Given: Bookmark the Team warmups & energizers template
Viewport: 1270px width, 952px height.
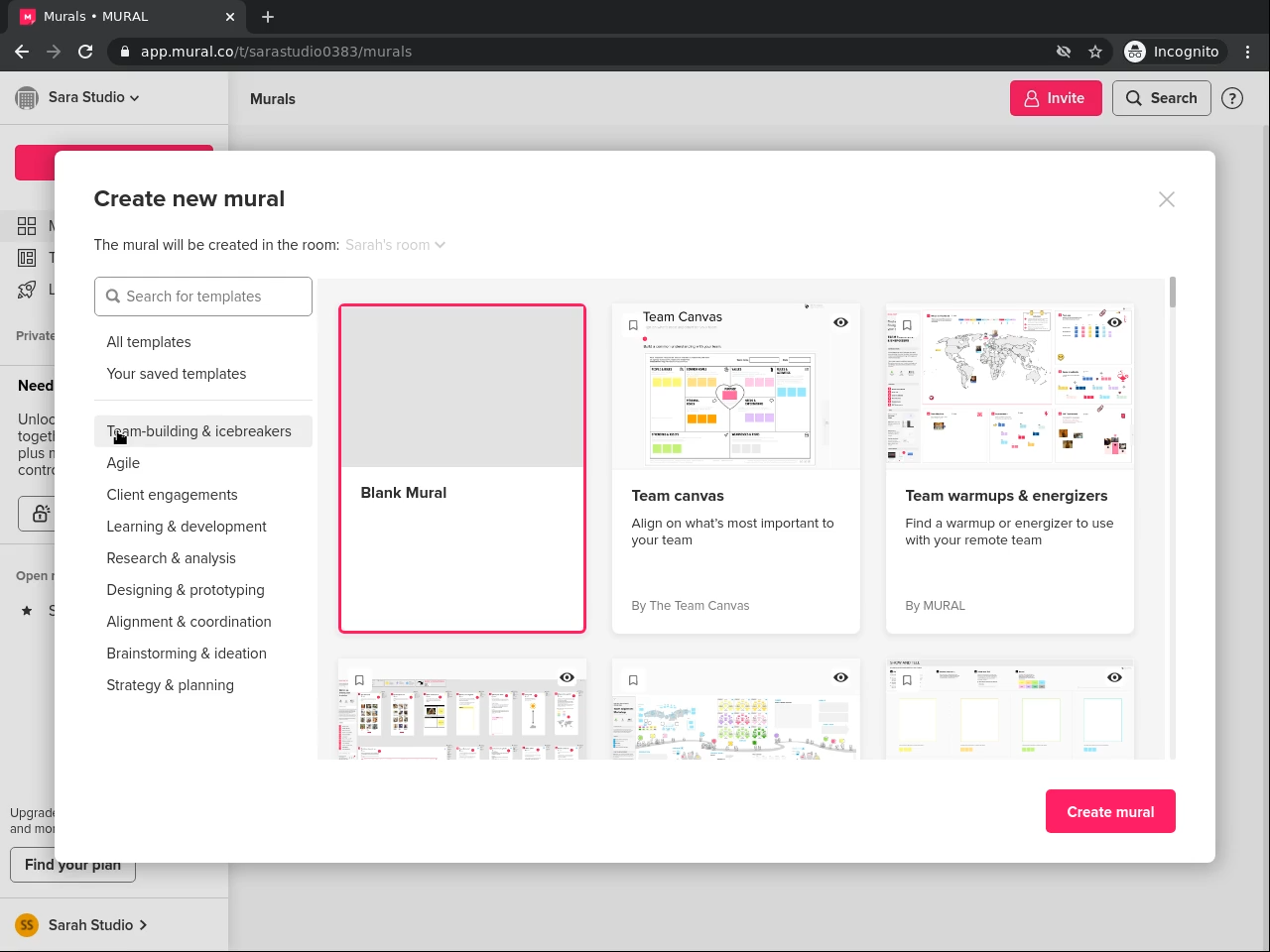Looking at the screenshot, I should coord(907,325).
